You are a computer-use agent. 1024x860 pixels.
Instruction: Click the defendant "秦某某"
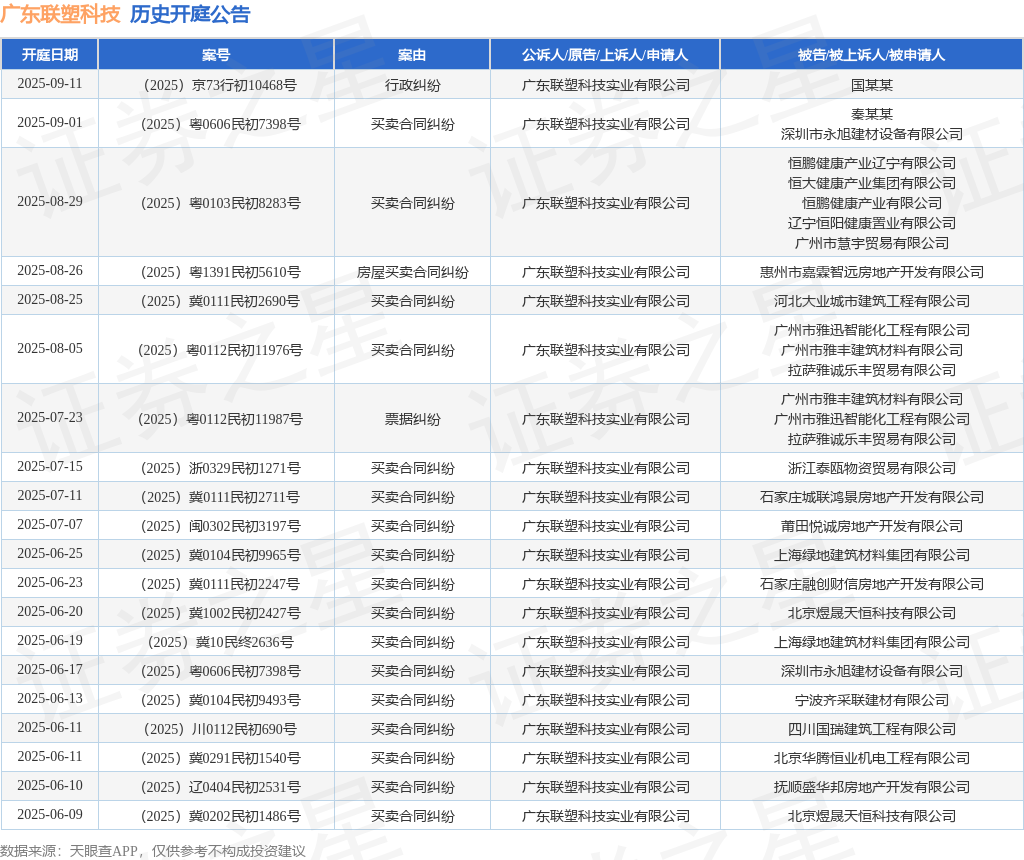(872, 114)
